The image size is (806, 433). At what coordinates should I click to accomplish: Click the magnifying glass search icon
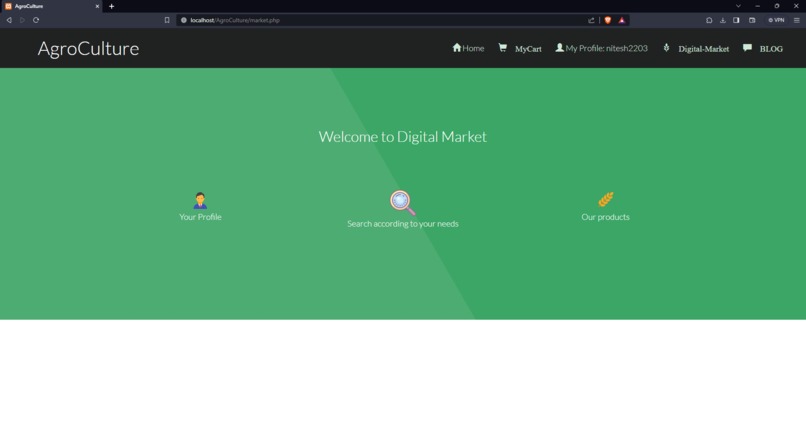coord(402,203)
